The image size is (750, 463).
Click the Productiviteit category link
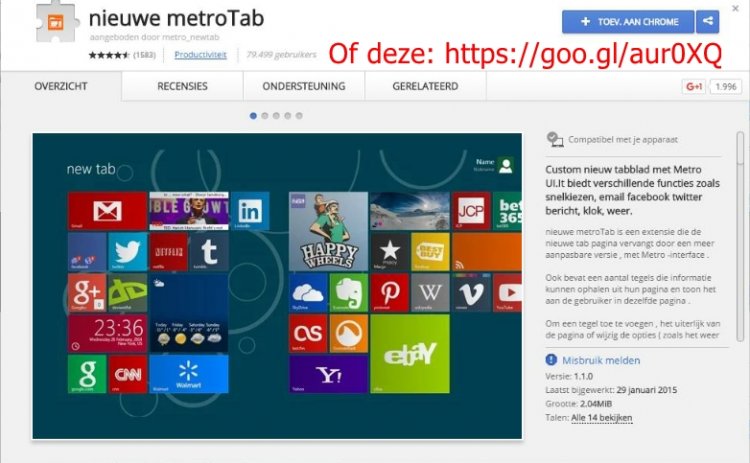click(200, 55)
